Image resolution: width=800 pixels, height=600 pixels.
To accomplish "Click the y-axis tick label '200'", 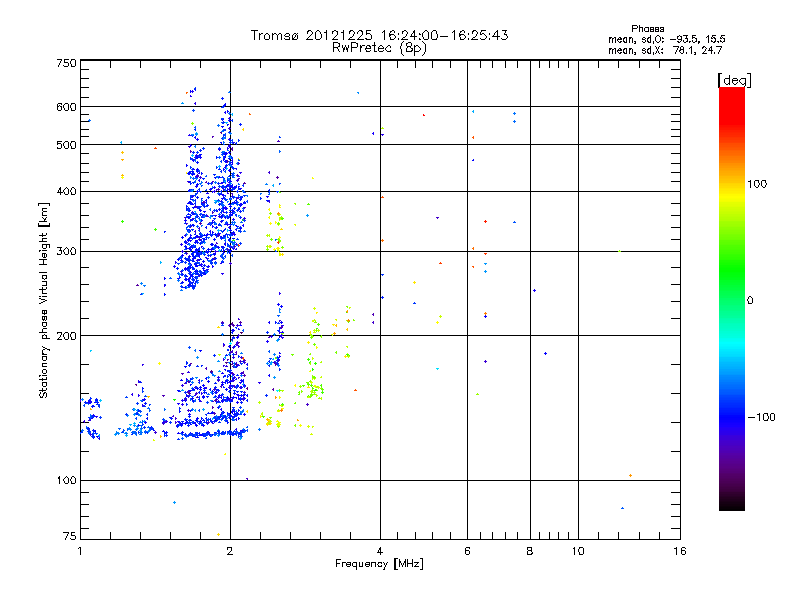I will pos(67,336).
